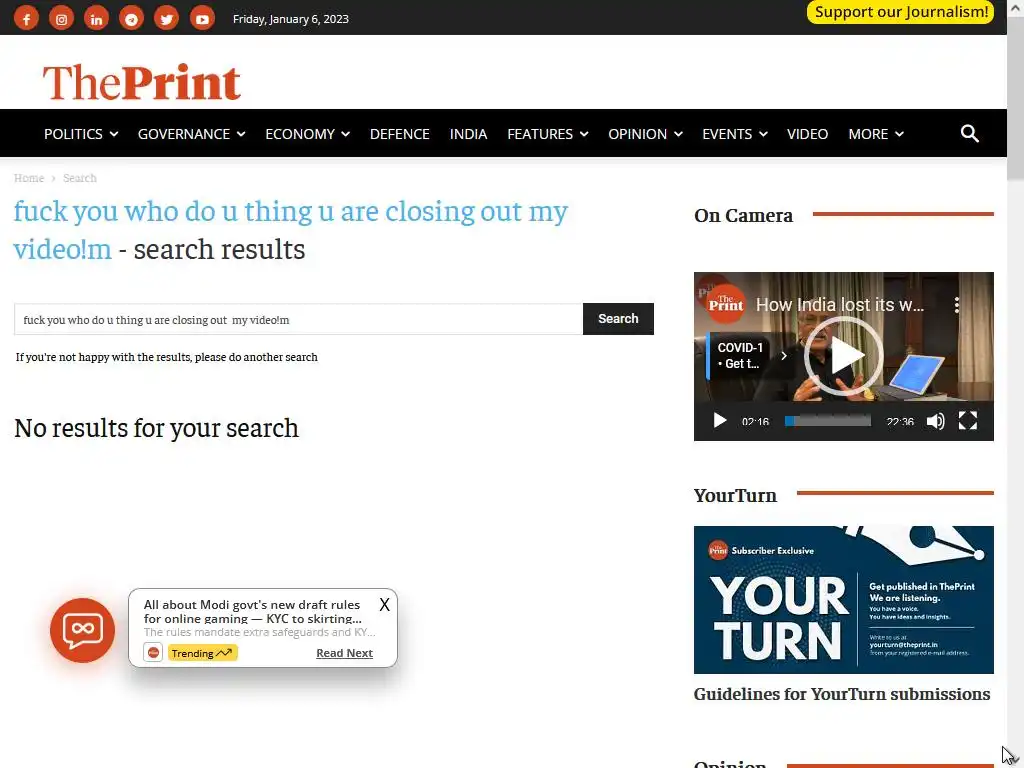1024x768 pixels.
Task: Go to the India section
Action: pos(468,134)
